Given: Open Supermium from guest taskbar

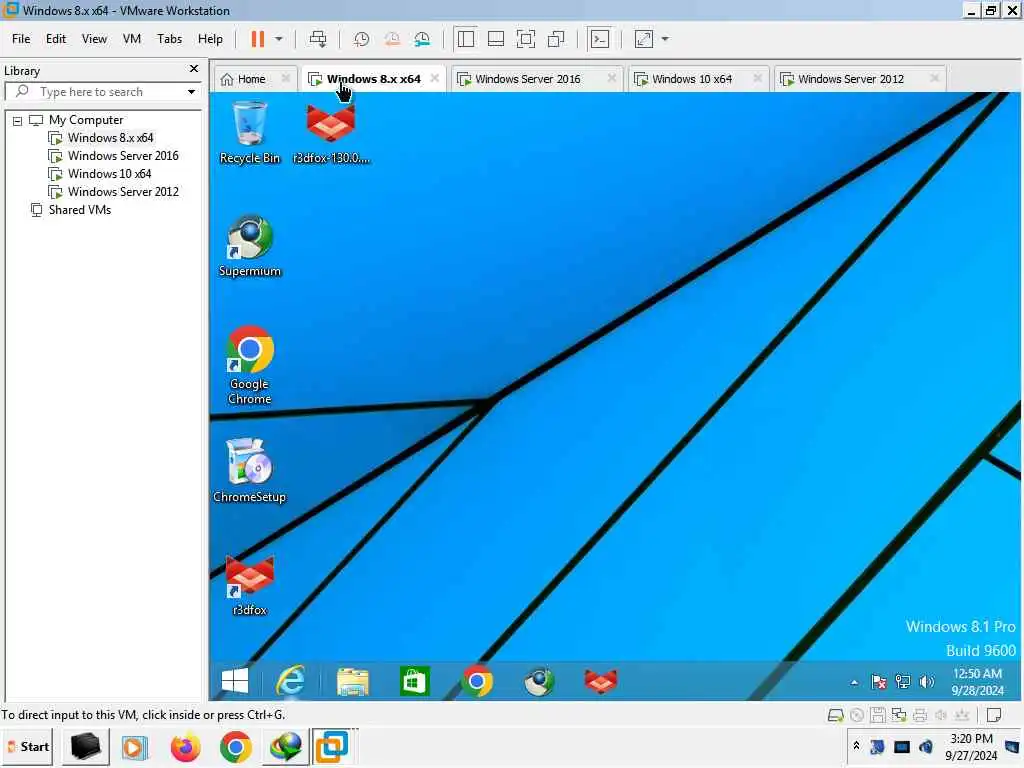Looking at the screenshot, I should coord(539,681).
